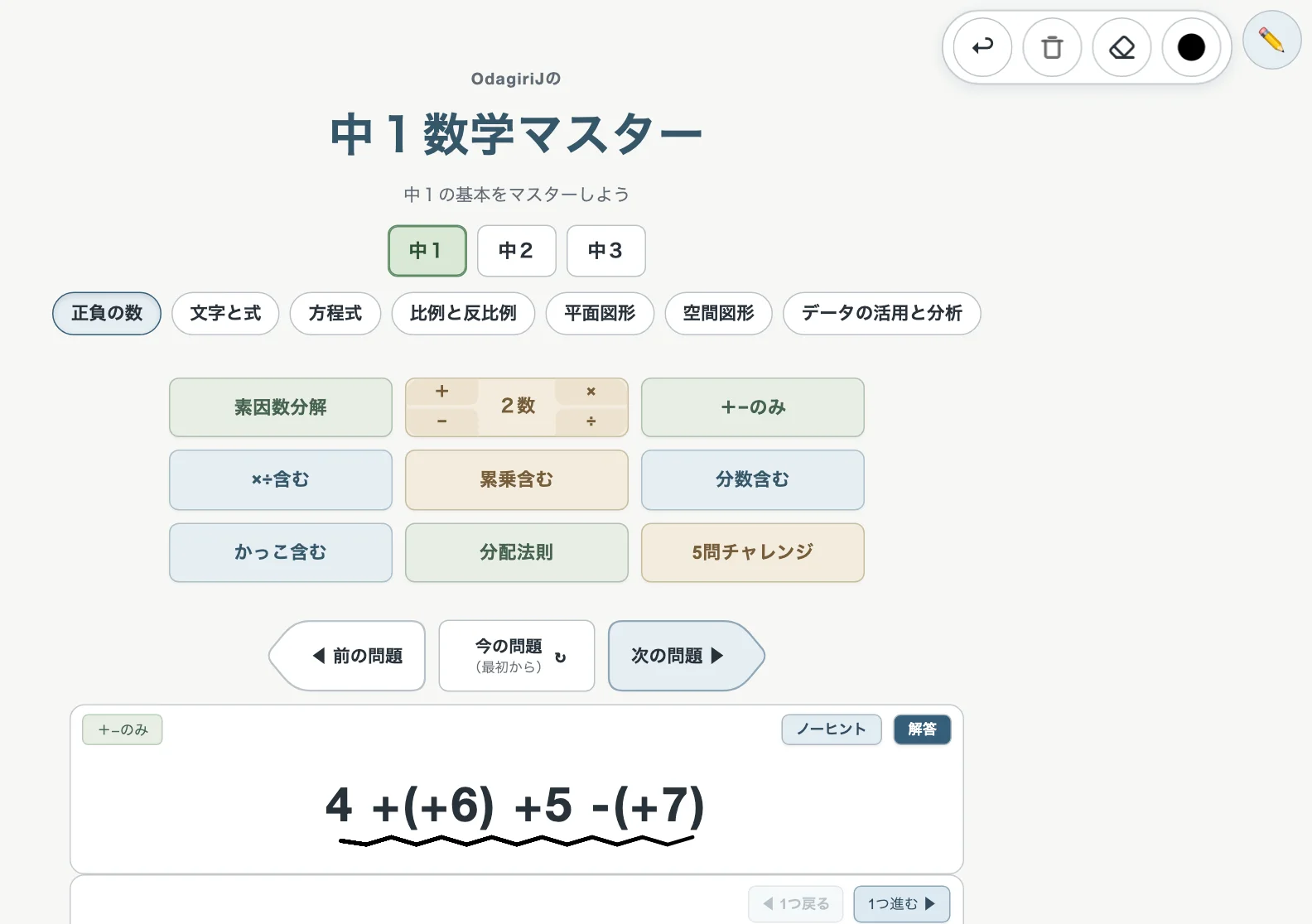Choose the 比例と反比例 unit
The height and width of the screenshot is (924, 1312).
coord(463,314)
